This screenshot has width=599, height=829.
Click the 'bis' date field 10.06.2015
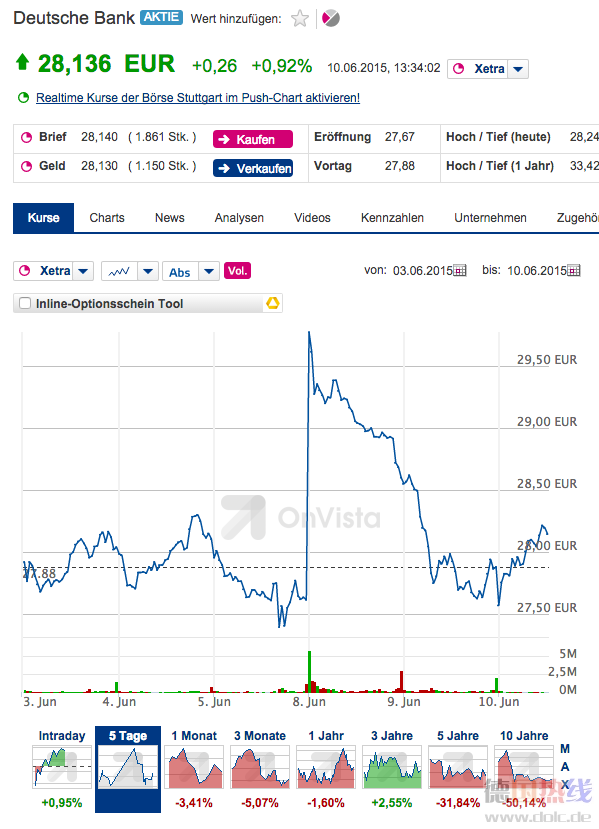pyautogui.click(x=537, y=271)
